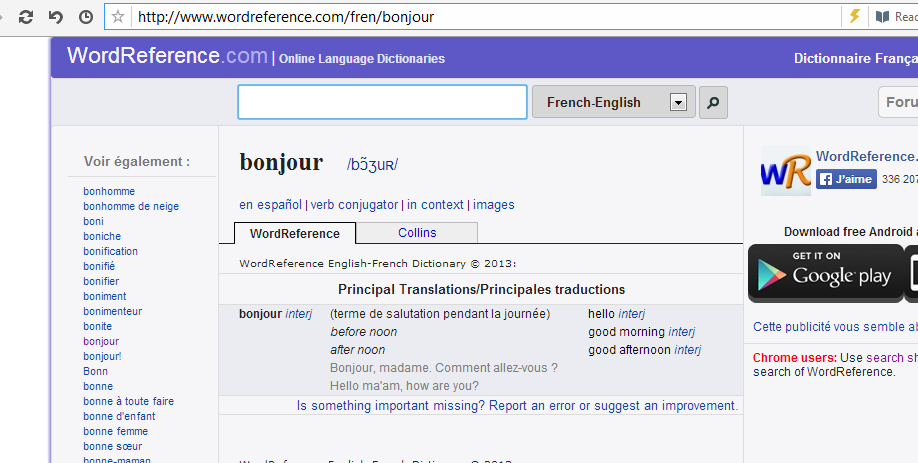Open sidebar link 'bonhomme de neige'

(131, 206)
